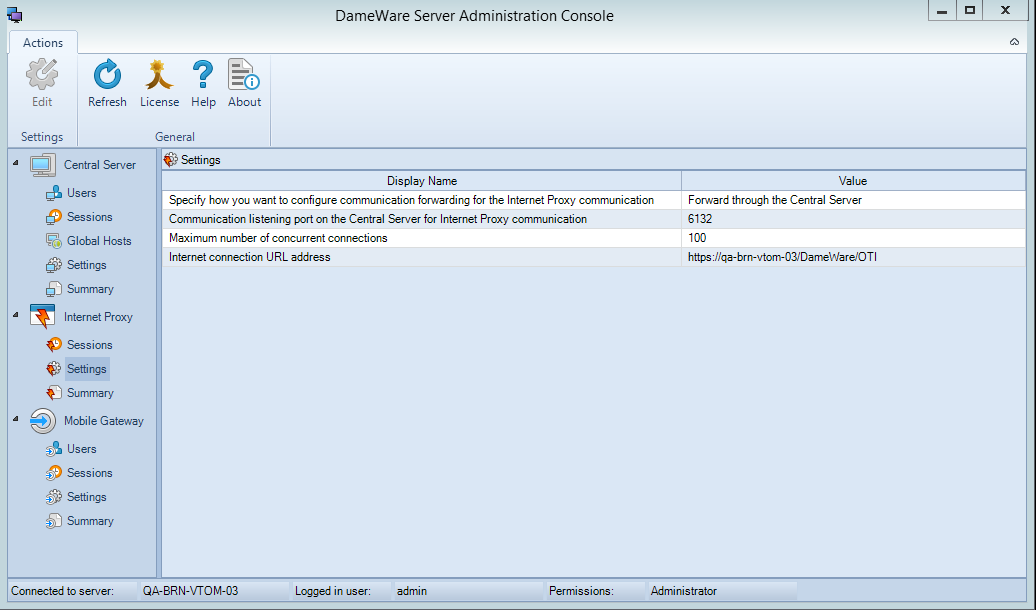Viewport: 1036px width, 610px height.
Task: Click the 'Forward through the Central Server' value
Action: (774, 200)
